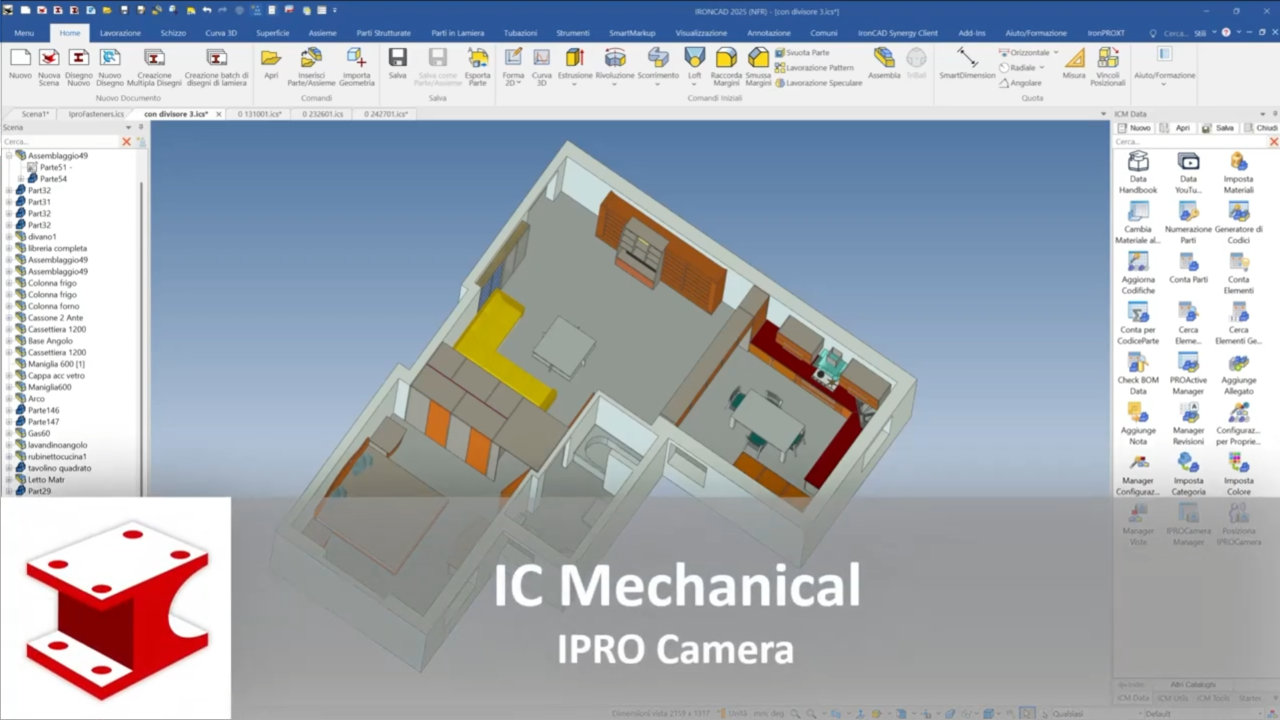1280x720 pixels.
Task: Expand the Colonna frigo assembly node
Action: pos(10,283)
